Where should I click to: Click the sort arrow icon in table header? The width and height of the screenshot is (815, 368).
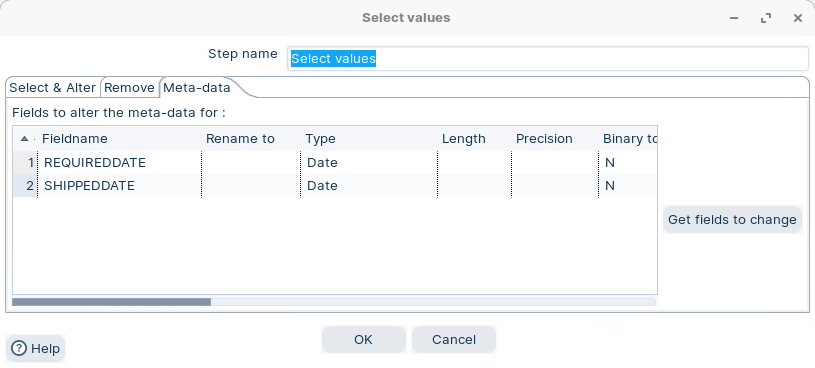(x=24, y=139)
